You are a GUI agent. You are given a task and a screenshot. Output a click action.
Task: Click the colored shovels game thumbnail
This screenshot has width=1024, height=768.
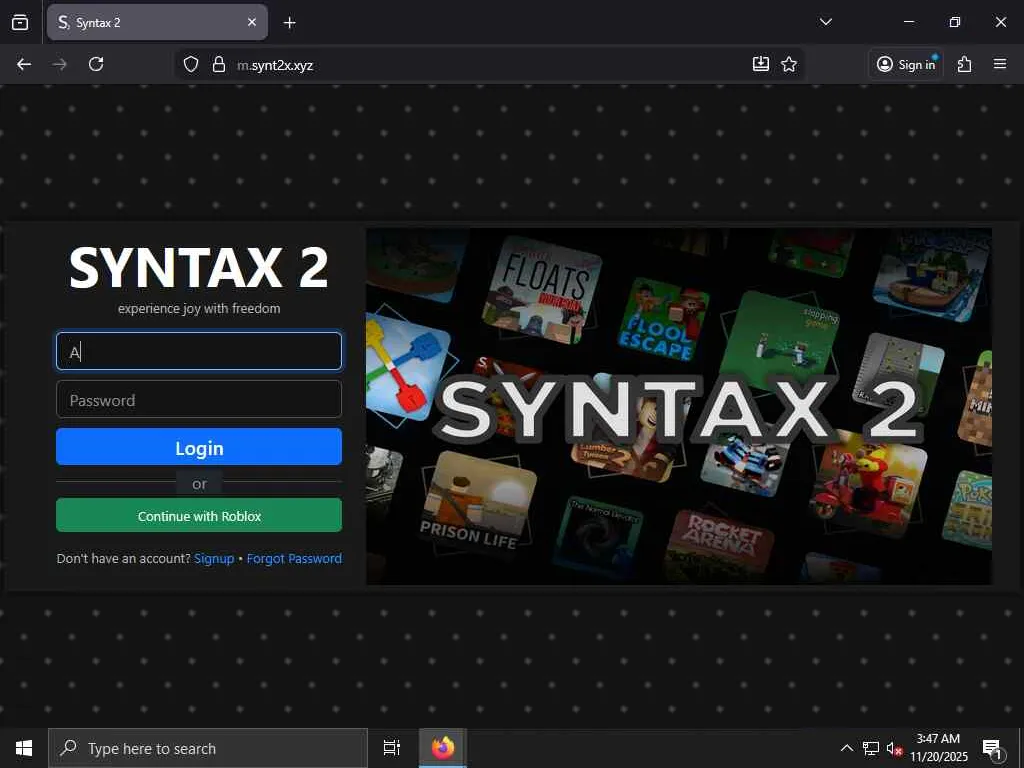[405, 366]
